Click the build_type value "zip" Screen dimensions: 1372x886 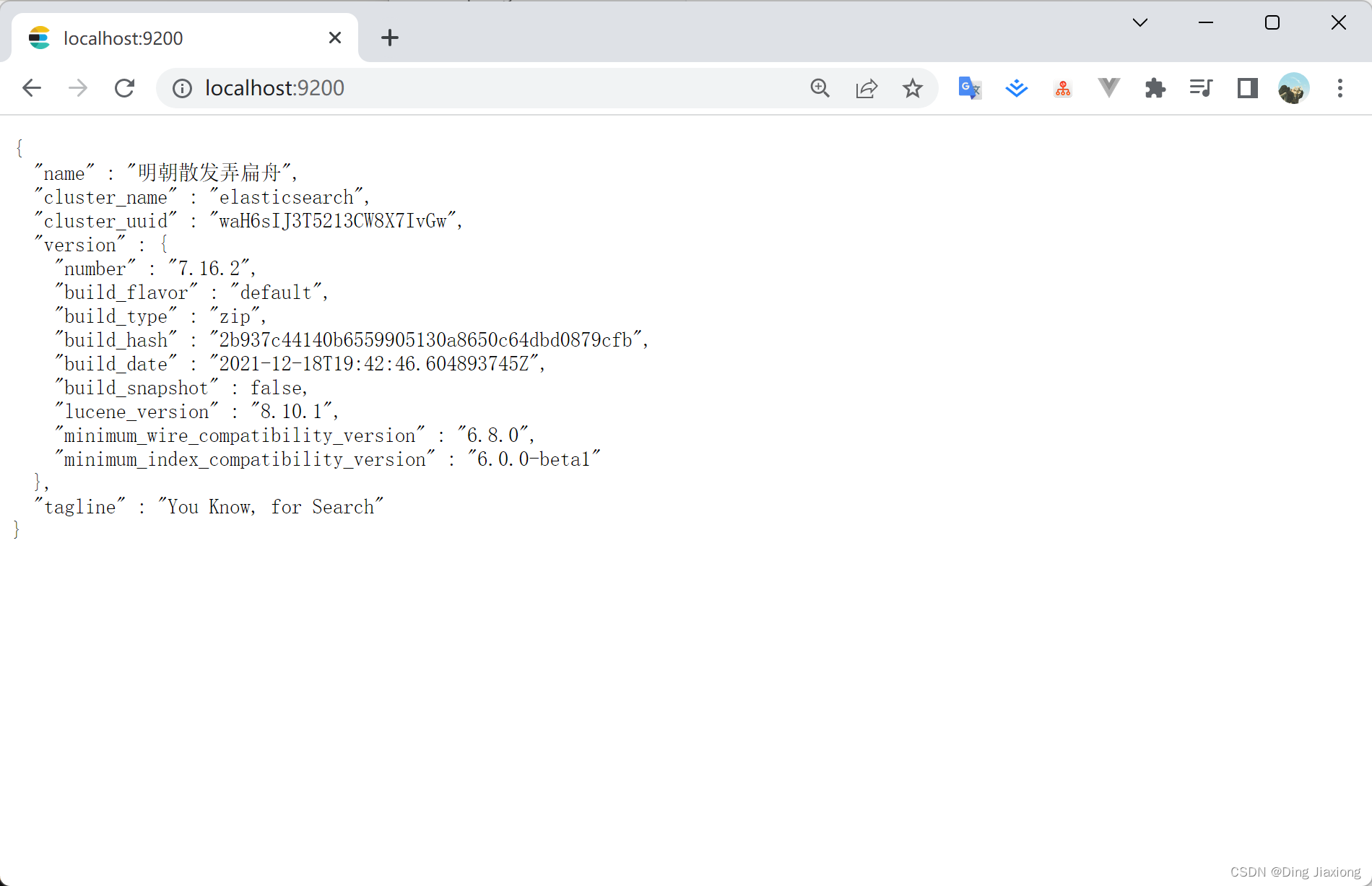pyautogui.click(x=235, y=316)
